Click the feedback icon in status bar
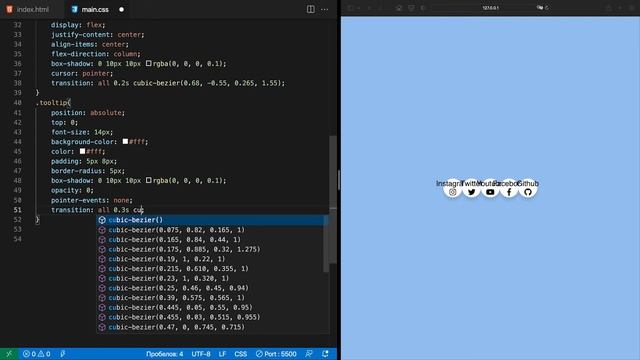Viewport: 640px width, 360px height. coord(309,354)
